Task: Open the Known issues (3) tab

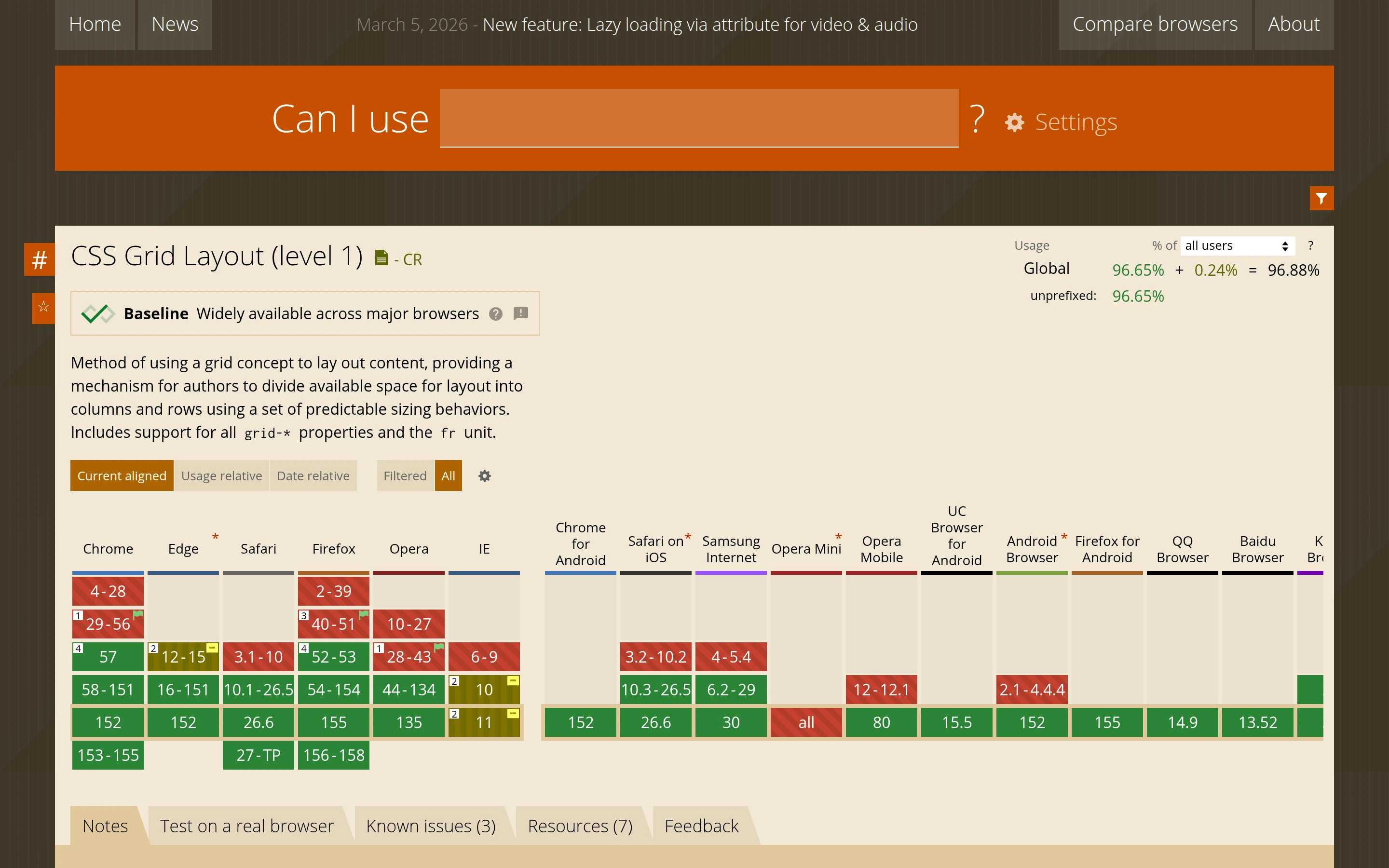Action: [431, 826]
